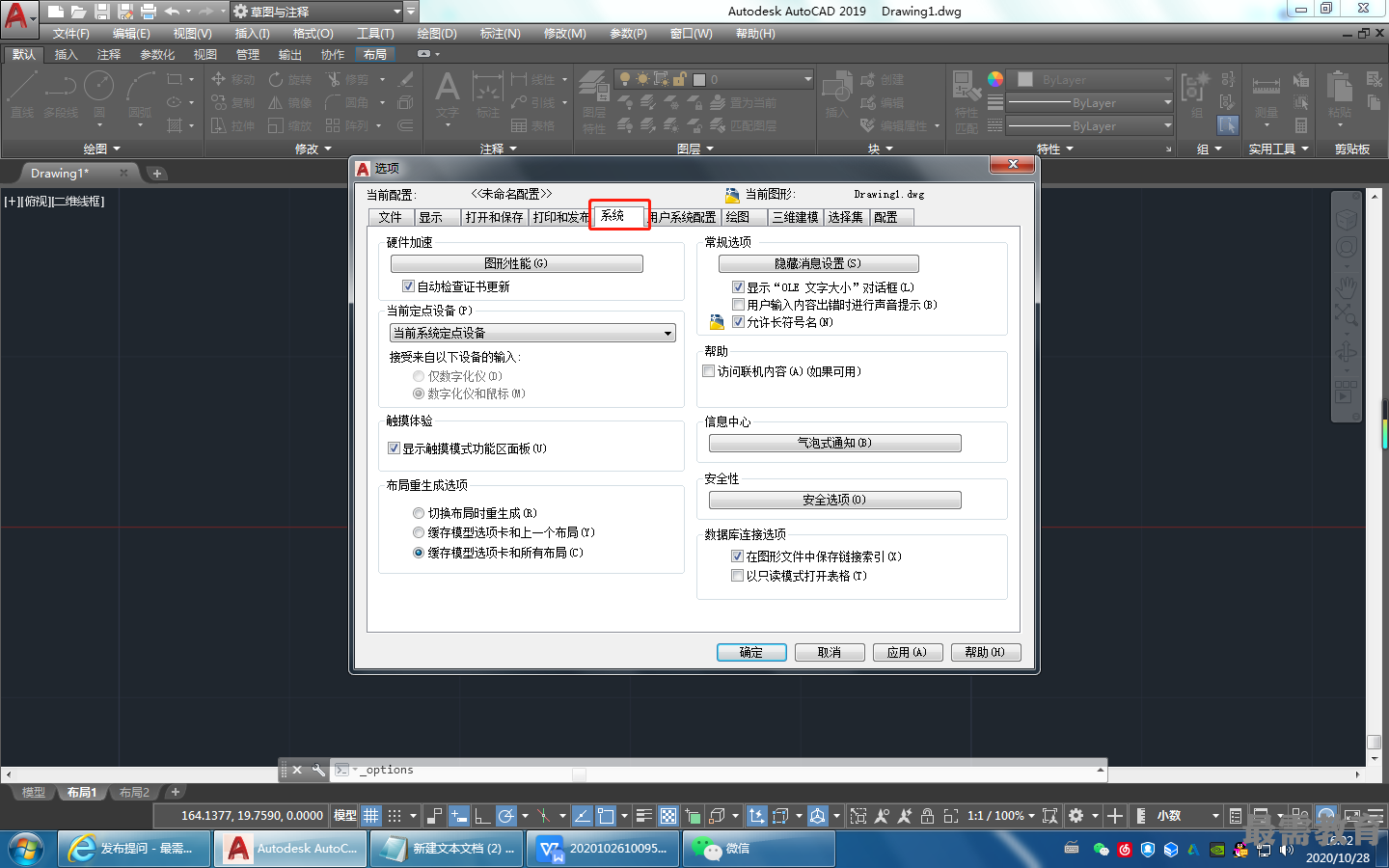This screenshot has height=868, width=1389.
Task: Click the New file icon in quick access toolbar
Action: coord(56,12)
